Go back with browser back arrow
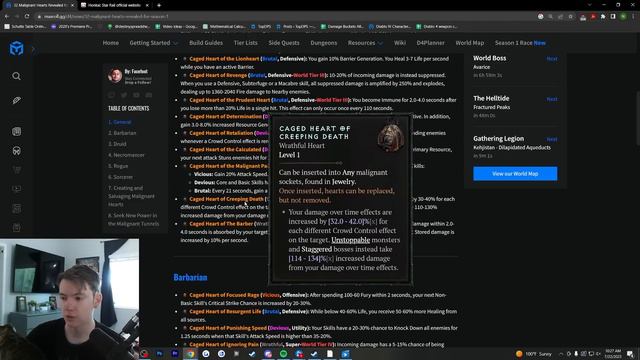This screenshot has width=640, height=360. coord(7,16)
